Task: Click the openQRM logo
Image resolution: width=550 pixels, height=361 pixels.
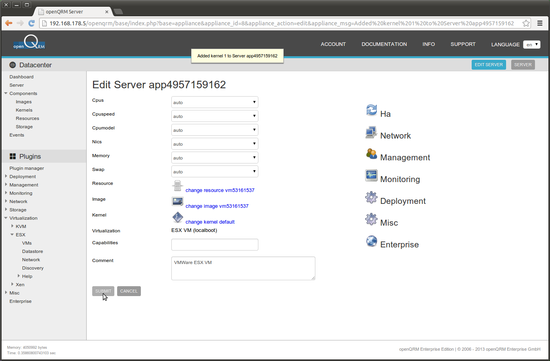Action: coord(29,42)
